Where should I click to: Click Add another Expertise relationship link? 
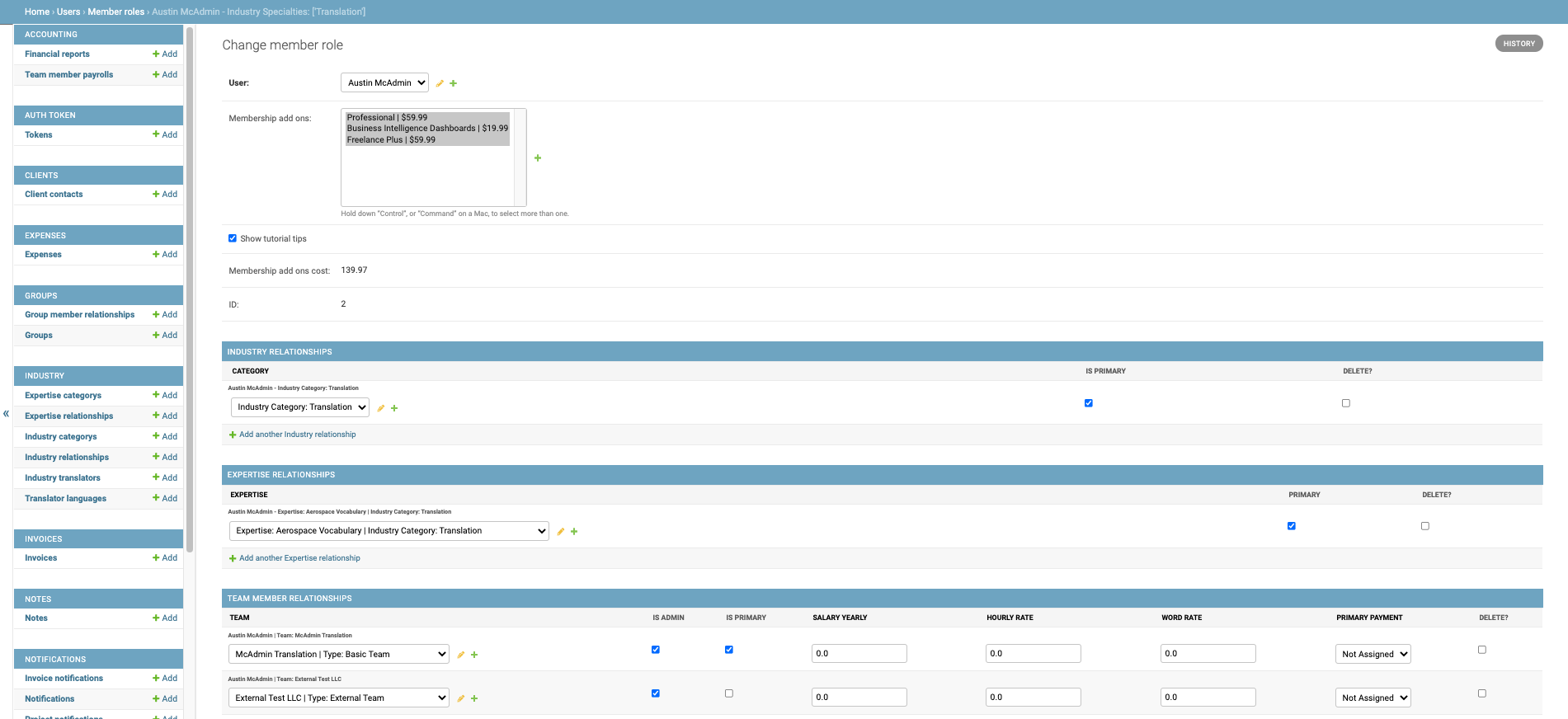[x=299, y=558]
